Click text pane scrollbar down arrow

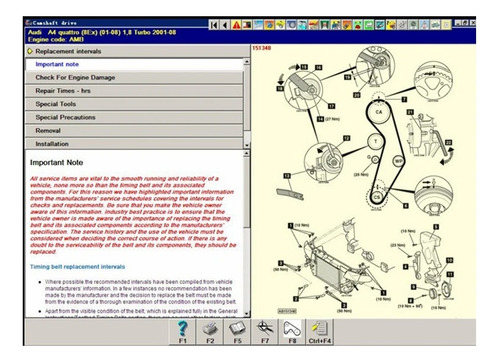click(247, 314)
